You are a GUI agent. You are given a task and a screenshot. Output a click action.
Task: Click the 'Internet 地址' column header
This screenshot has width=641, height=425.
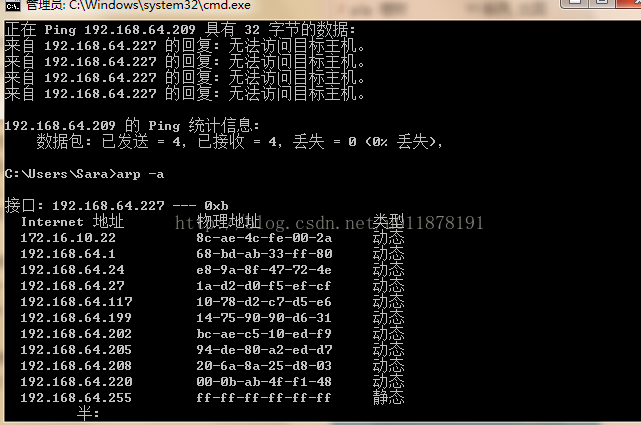72,221
